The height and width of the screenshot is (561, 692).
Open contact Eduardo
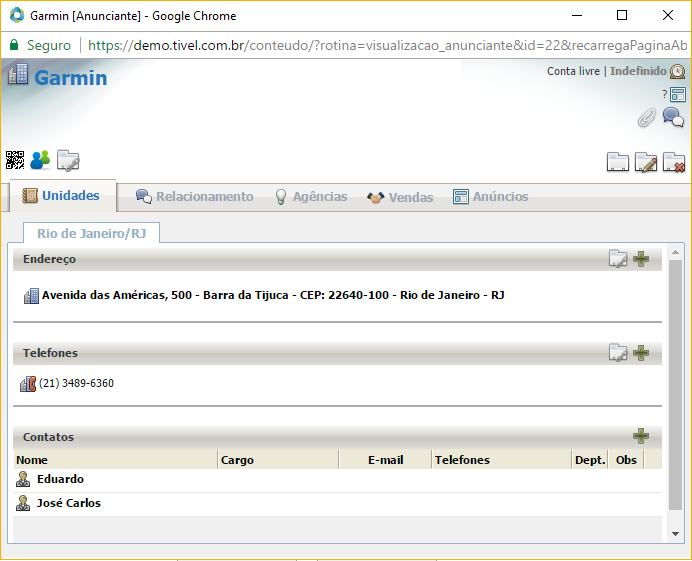point(60,480)
